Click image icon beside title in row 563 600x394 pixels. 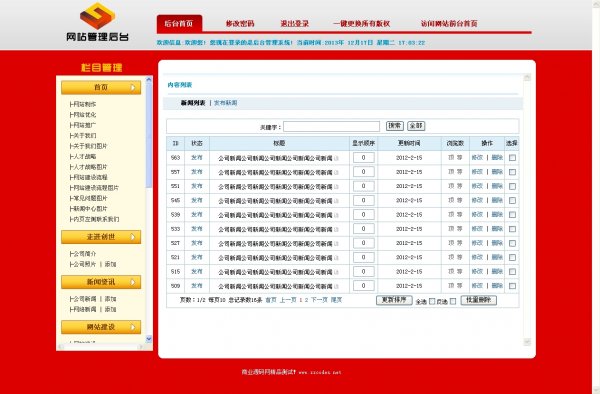pyautogui.click(x=336, y=158)
